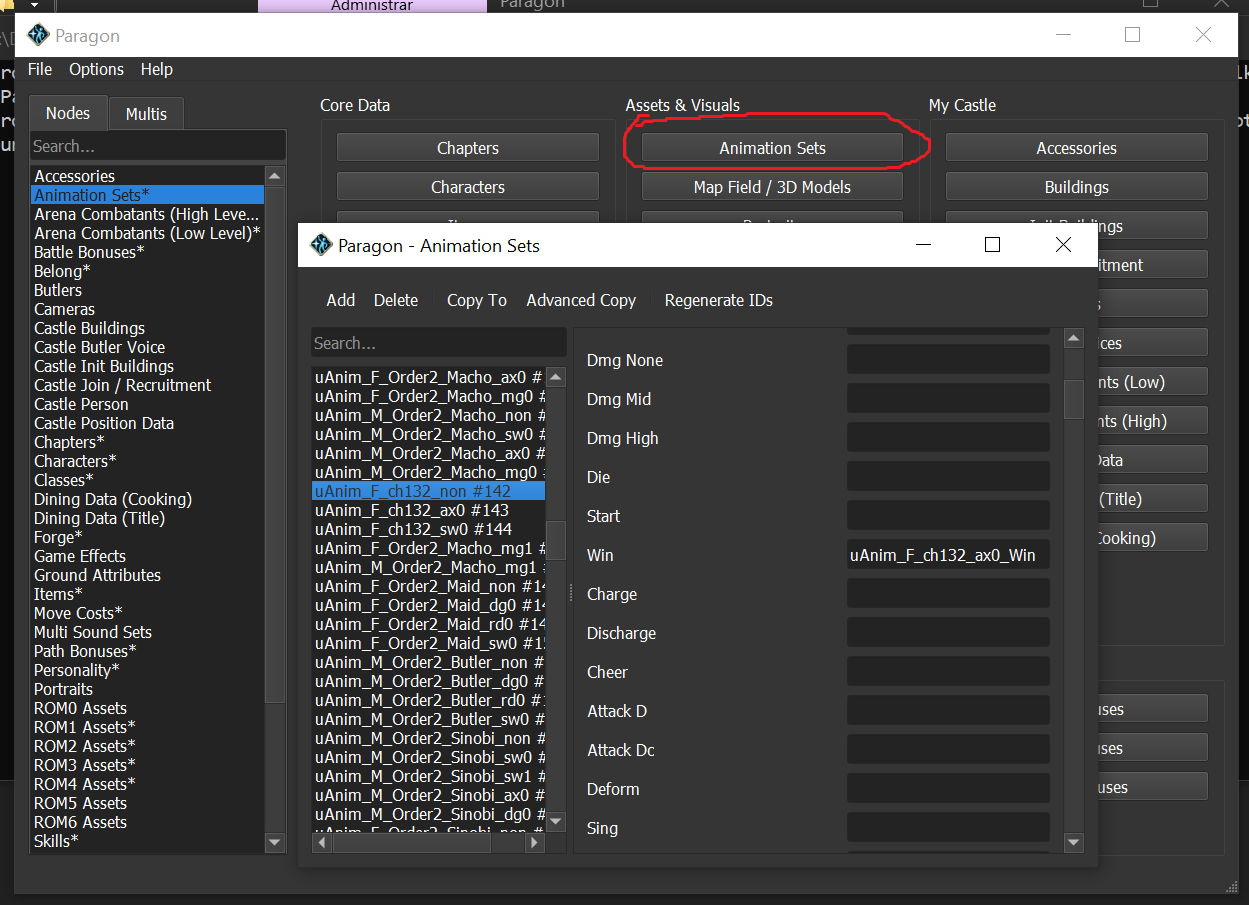1249x905 pixels.
Task: Click the Paragon icon in Animation Sets window title
Action: tap(321, 245)
